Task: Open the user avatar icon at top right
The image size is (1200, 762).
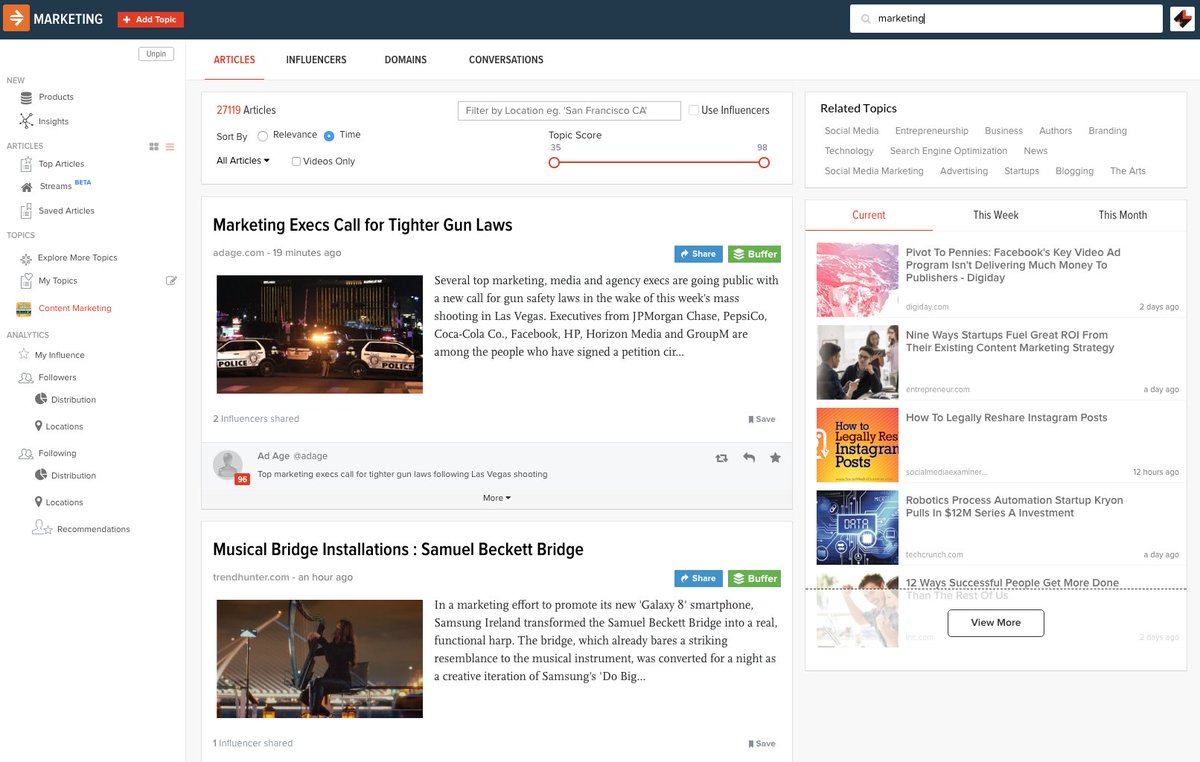Action: 1182,19
